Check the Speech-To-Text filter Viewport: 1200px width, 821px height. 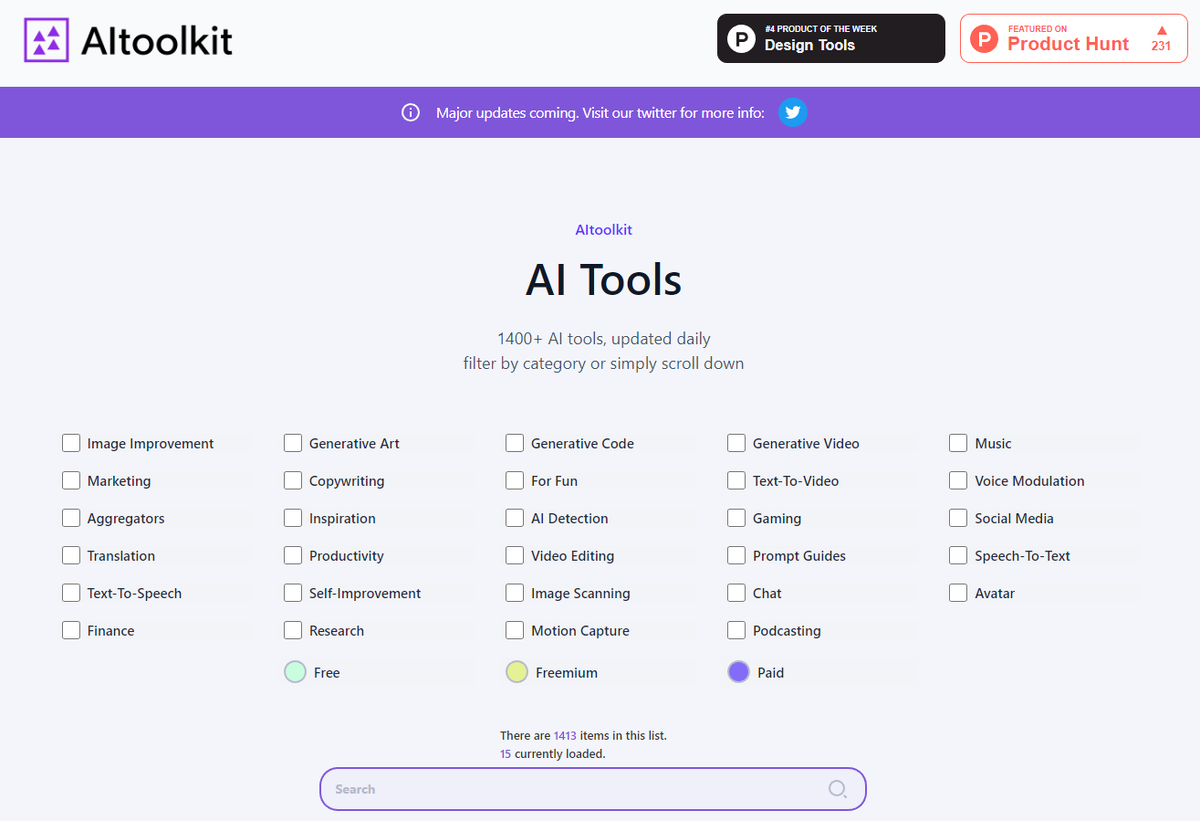pos(959,556)
